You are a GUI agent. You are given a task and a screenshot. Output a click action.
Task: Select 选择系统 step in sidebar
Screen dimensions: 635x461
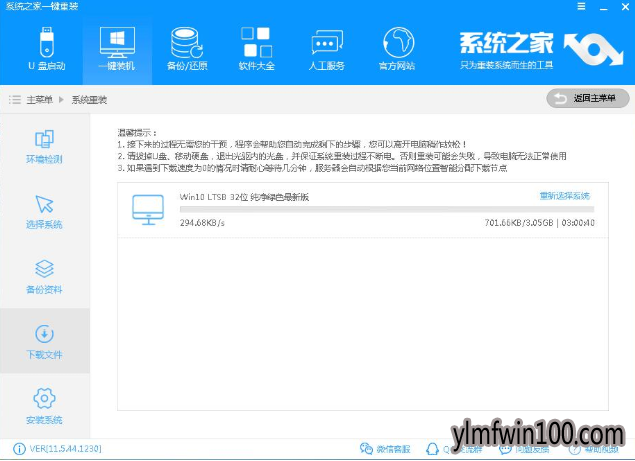coord(44,212)
